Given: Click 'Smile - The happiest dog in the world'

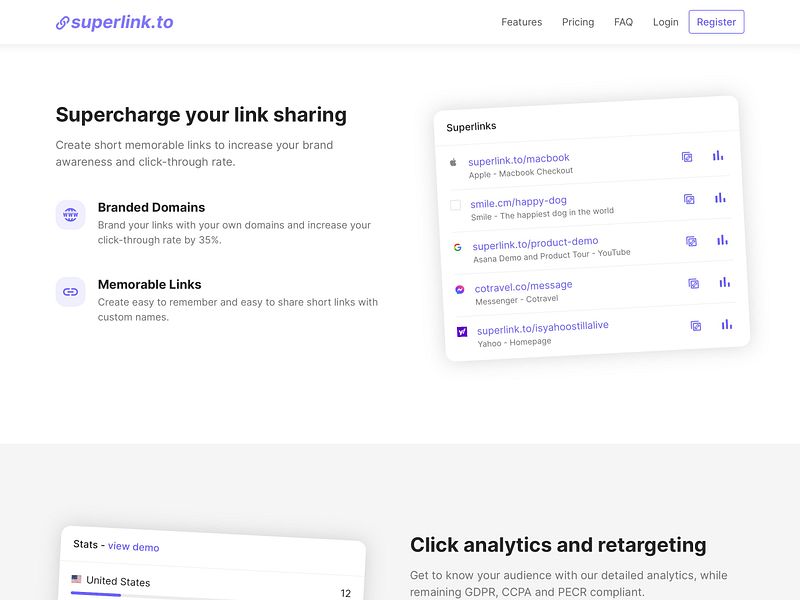Looking at the screenshot, I should [x=542, y=214].
